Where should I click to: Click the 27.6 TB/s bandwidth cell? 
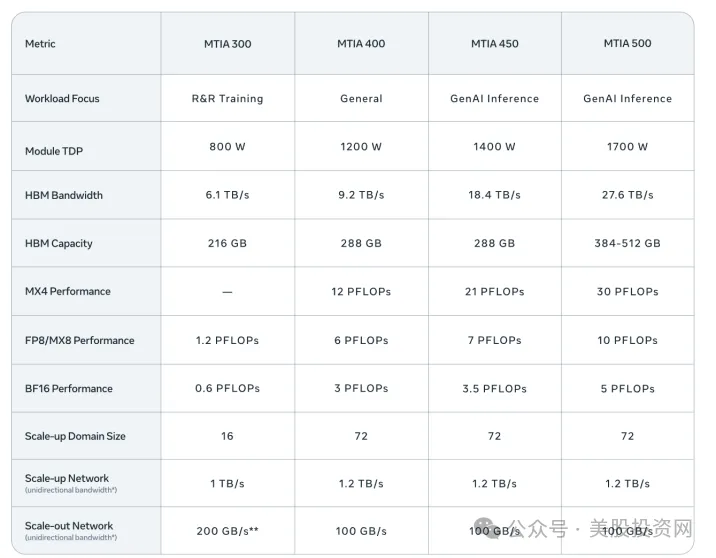pyautogui.click(x=627, y=195)
